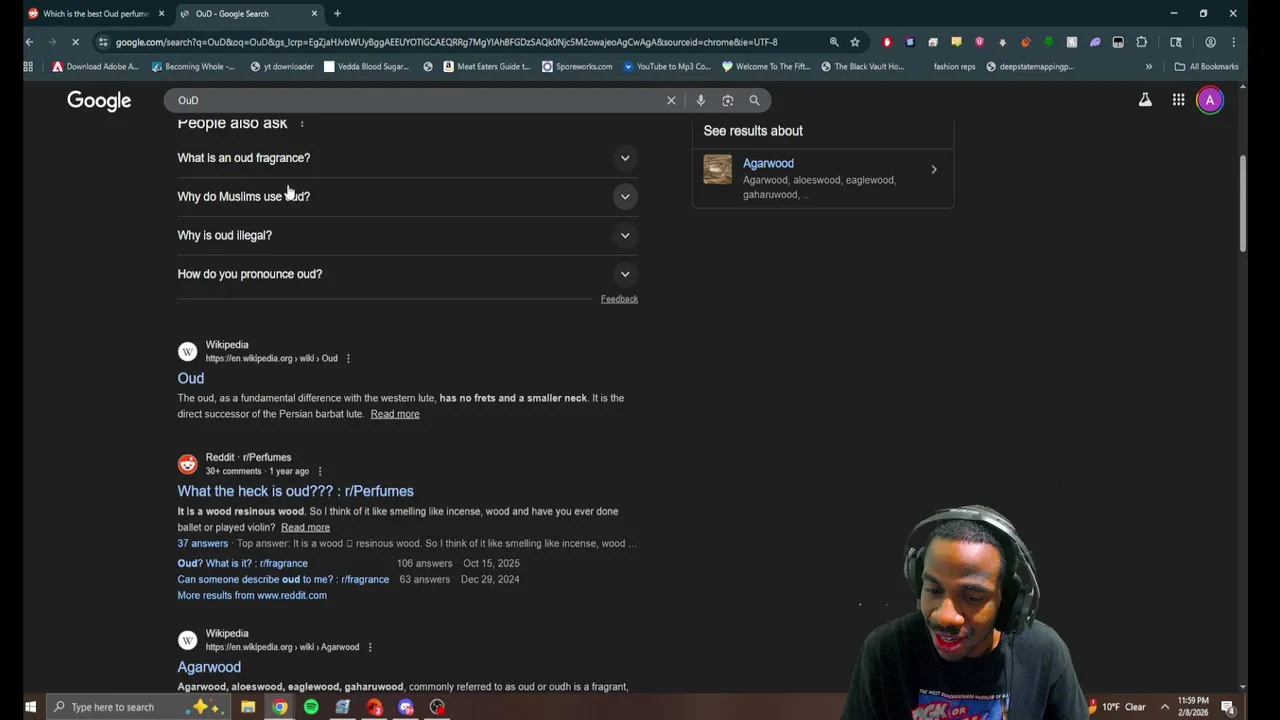Open File Explorer from the taskbar

248,707
